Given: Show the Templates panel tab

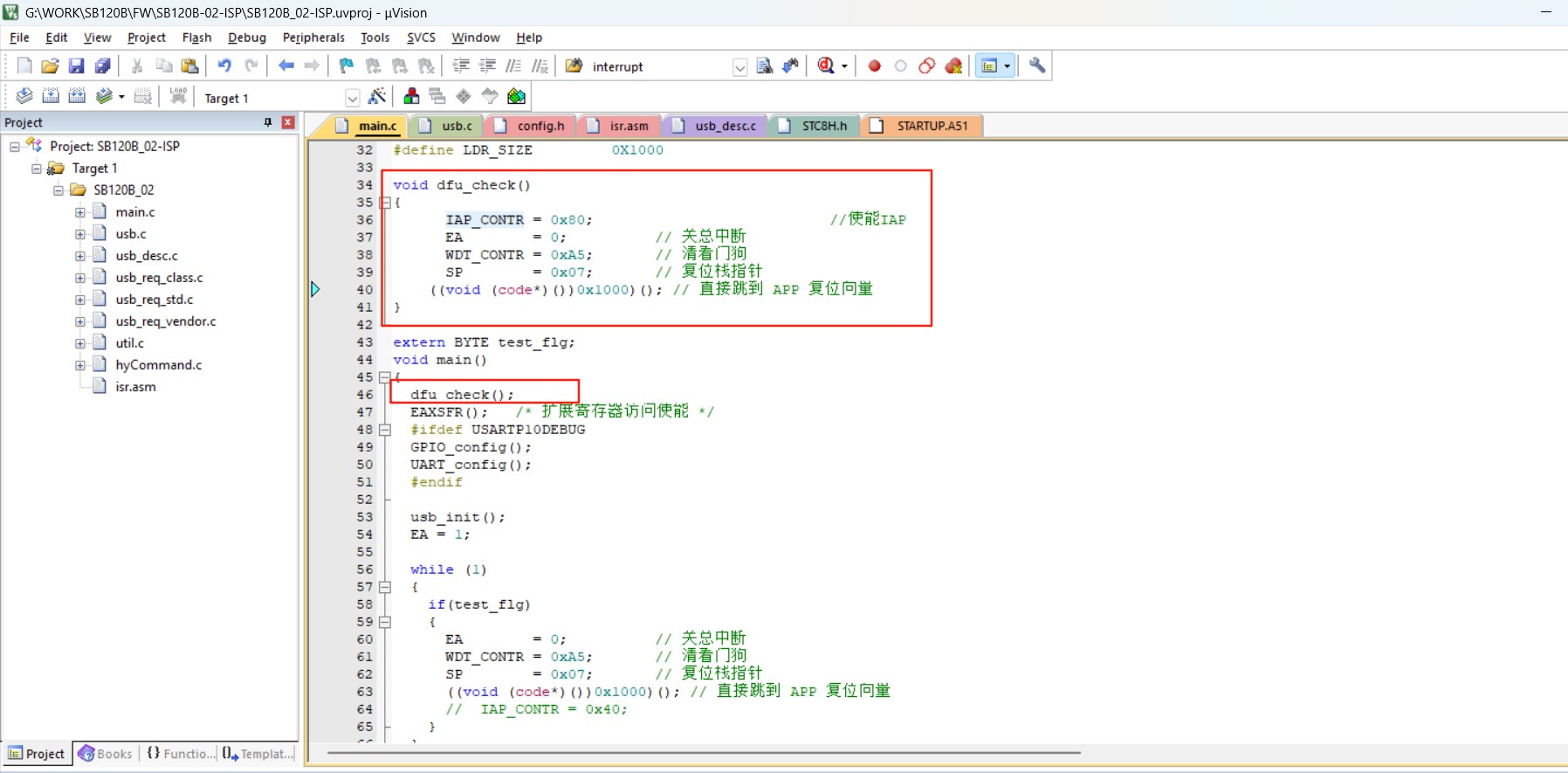Looking at the screenshot, I should point(258,754).
